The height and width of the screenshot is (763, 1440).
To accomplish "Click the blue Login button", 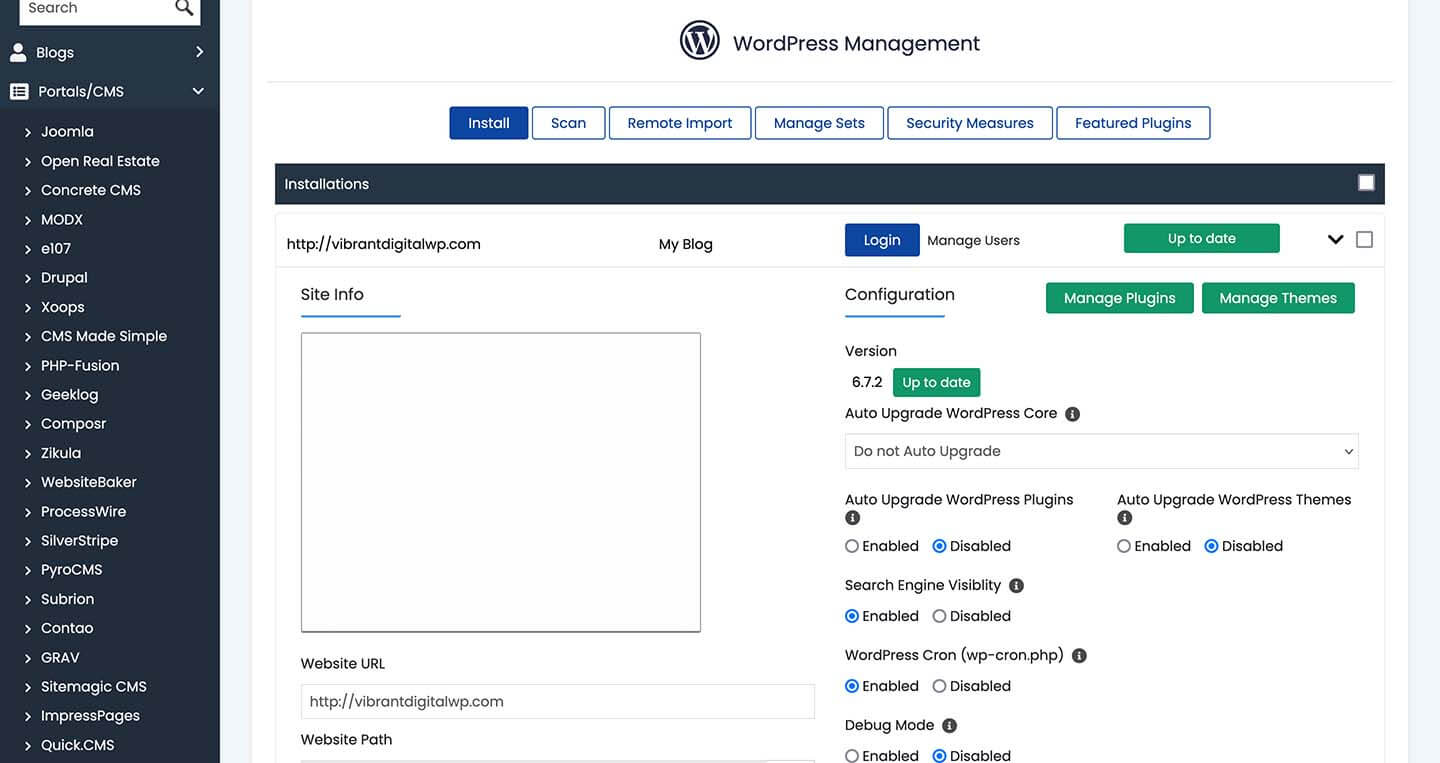I will [x=882, y=240].
